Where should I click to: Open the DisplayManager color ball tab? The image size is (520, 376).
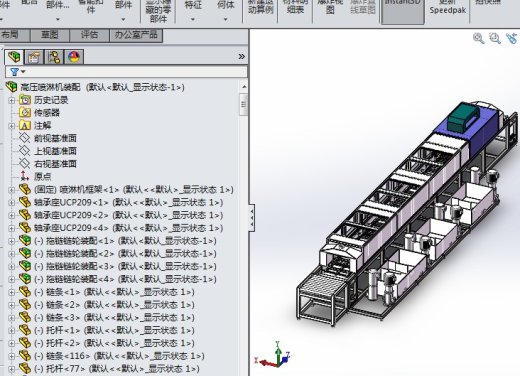pyautogui.click(x=74, y=57)
